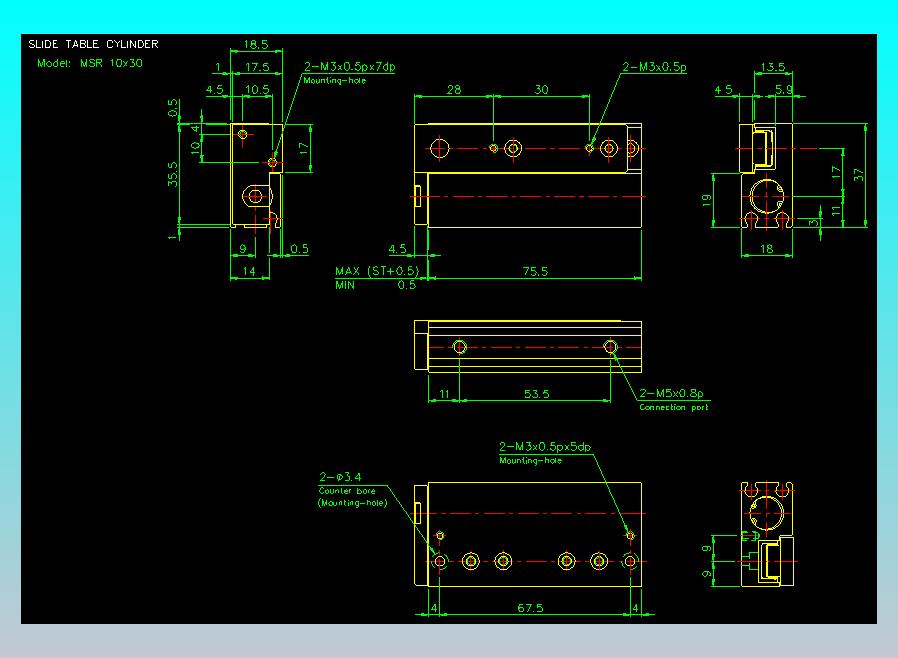
Task: Click the '2-φ3.4' callout
Action: point(340,476)
